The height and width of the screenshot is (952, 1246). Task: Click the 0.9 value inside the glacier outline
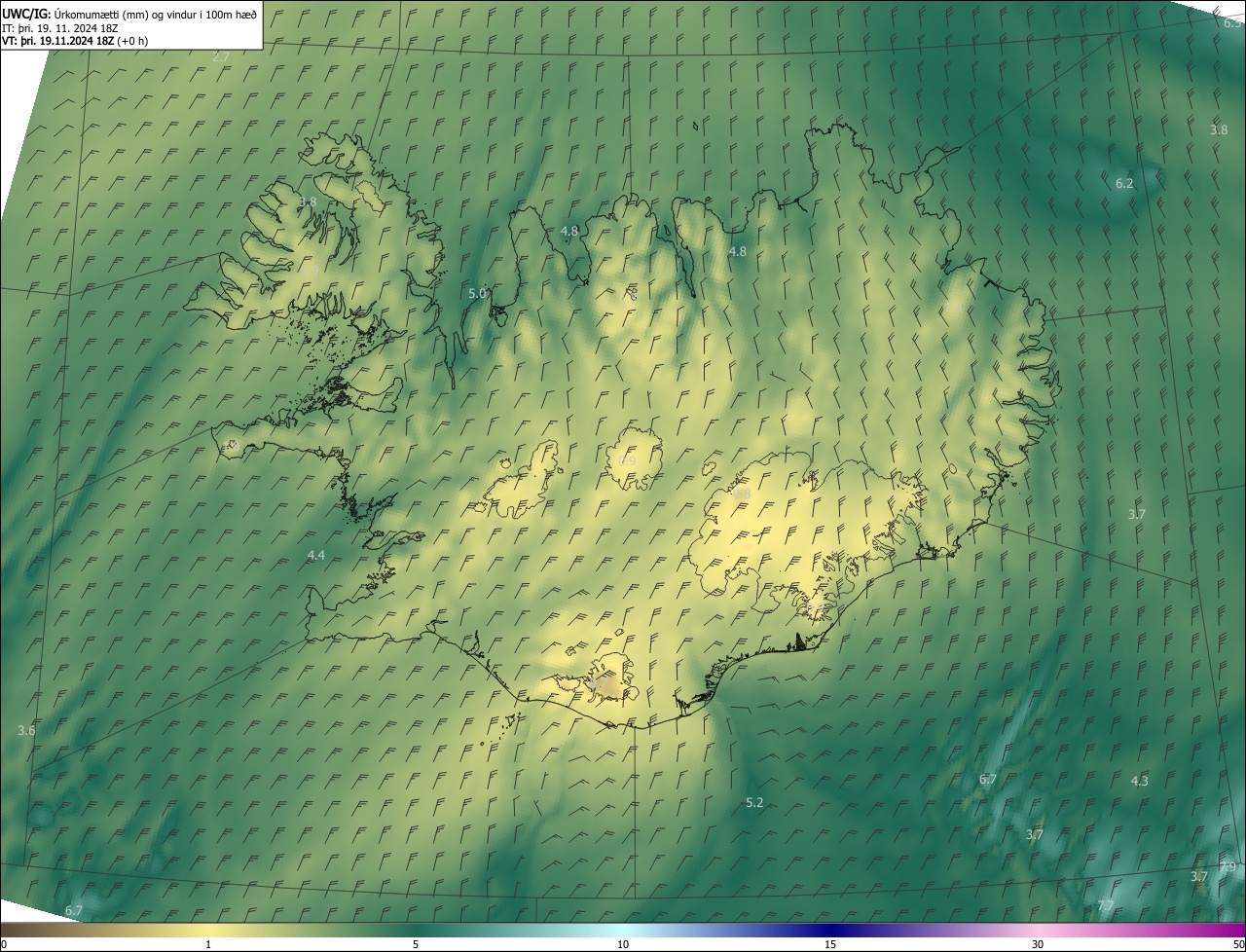[x=628, y=460]
